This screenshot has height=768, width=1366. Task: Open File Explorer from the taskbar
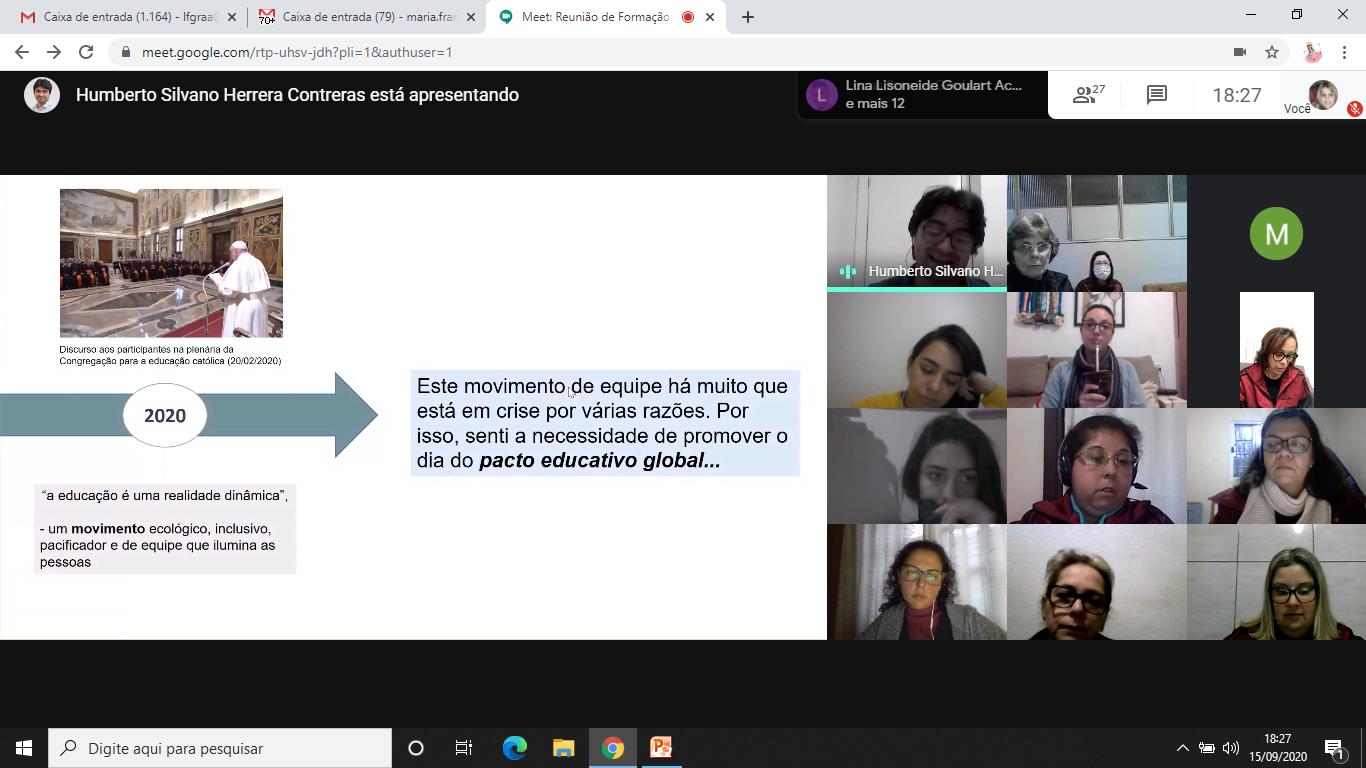tap(564, 748)
